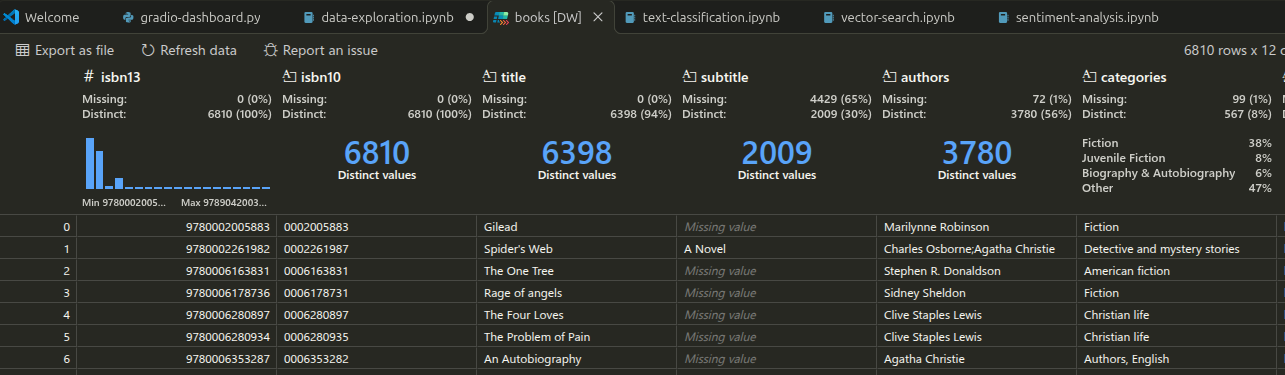Viewport: 1285px width, 375px height.
Task: Open the text-classification.ipynb tab
Action: pos(711,18)
